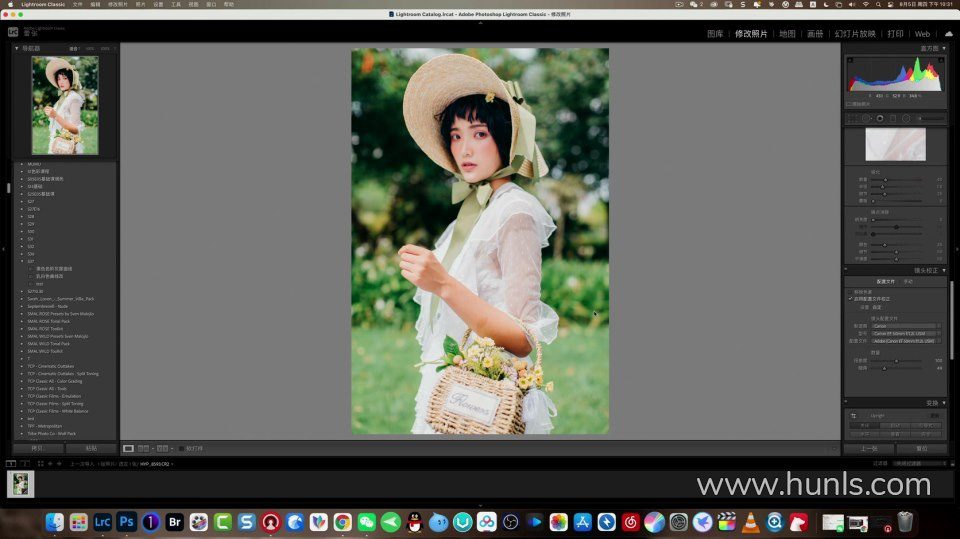This screenshot has width=960, height=539.
Task: Select the filmstrip photo thumbnail
Action: click(x=21, y=484)
